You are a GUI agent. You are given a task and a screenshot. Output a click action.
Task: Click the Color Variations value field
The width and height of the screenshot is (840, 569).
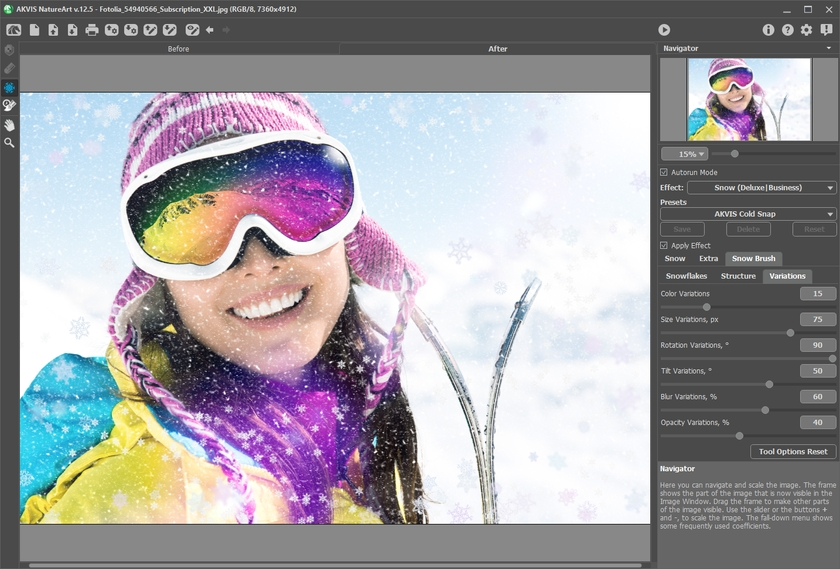point(818,294)
